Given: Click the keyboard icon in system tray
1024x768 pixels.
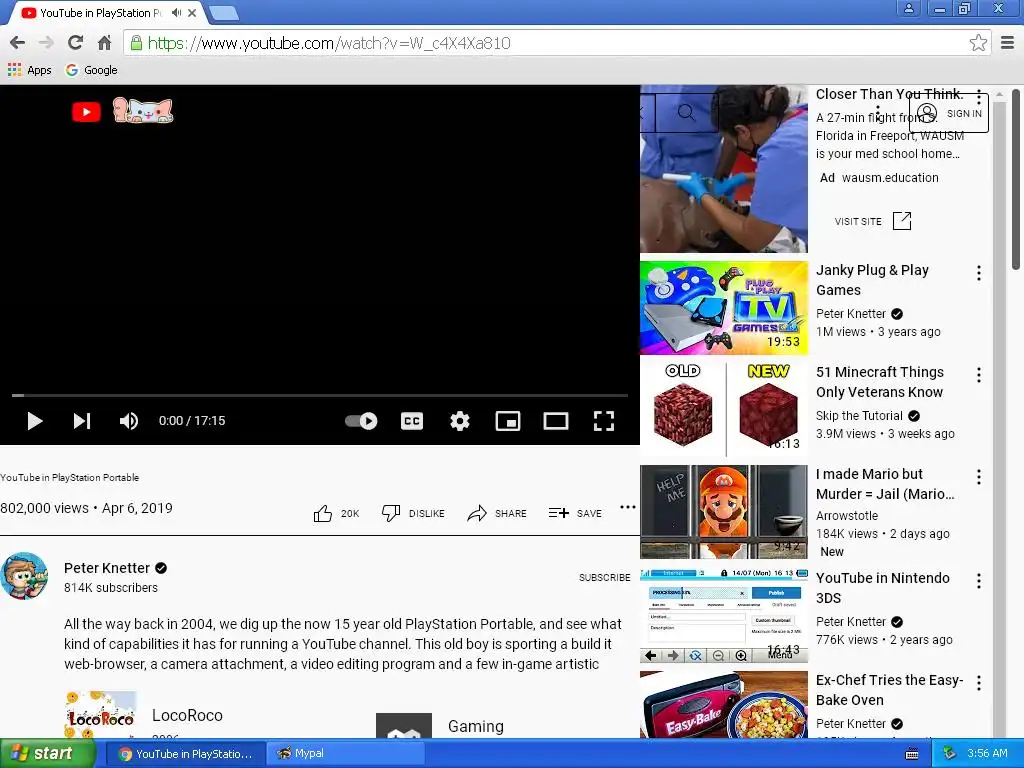Looking at the screenshot, I should point(912,754).
